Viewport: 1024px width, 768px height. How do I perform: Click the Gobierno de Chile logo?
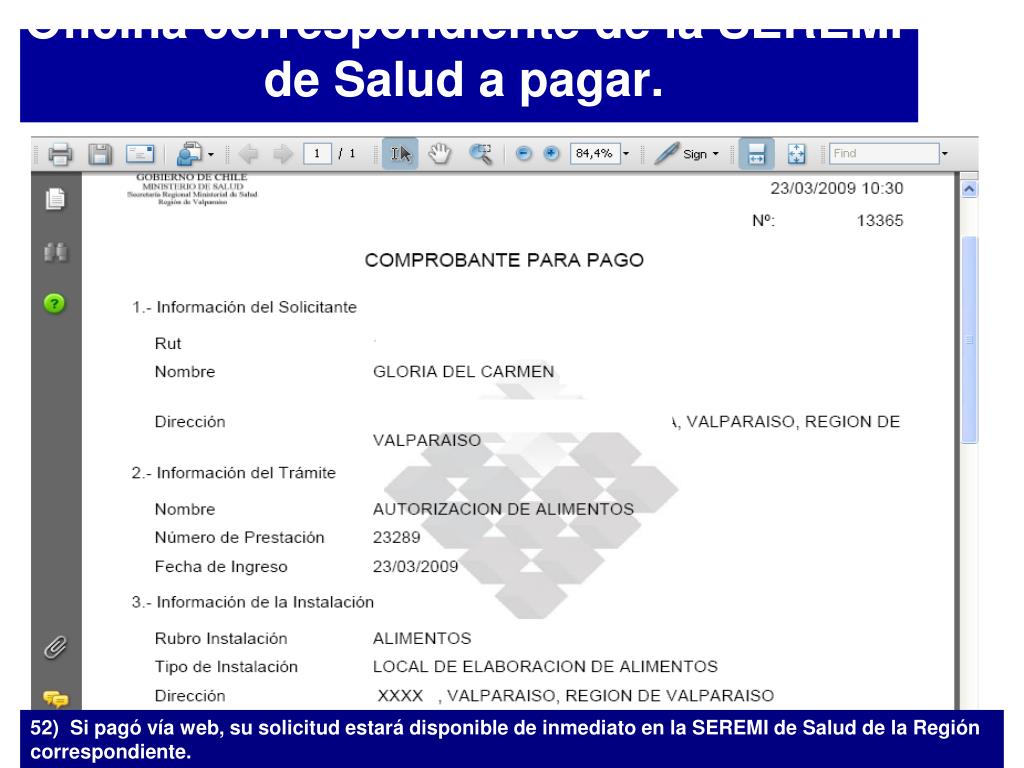(192, 189)
